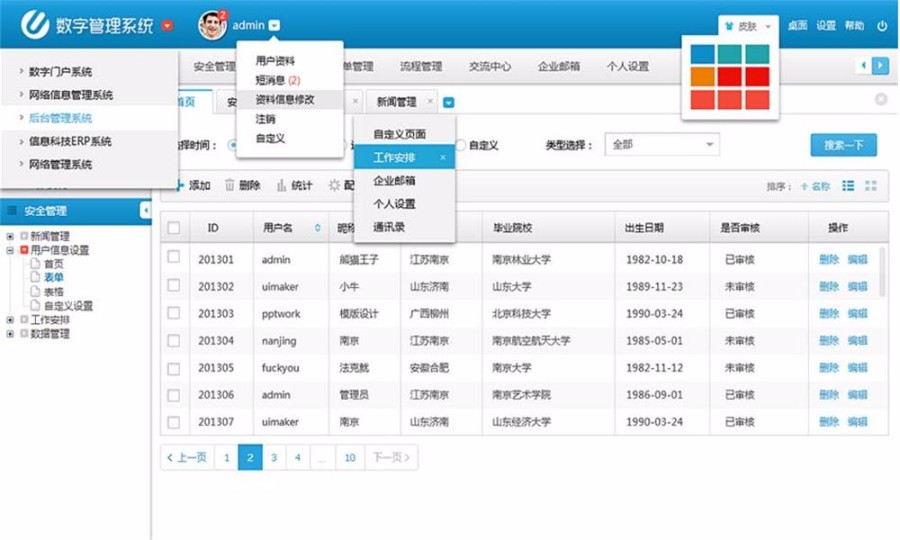Click the 安全管理 panel header icon
This screenshot has width=900, height=540.
coord(11,211)
